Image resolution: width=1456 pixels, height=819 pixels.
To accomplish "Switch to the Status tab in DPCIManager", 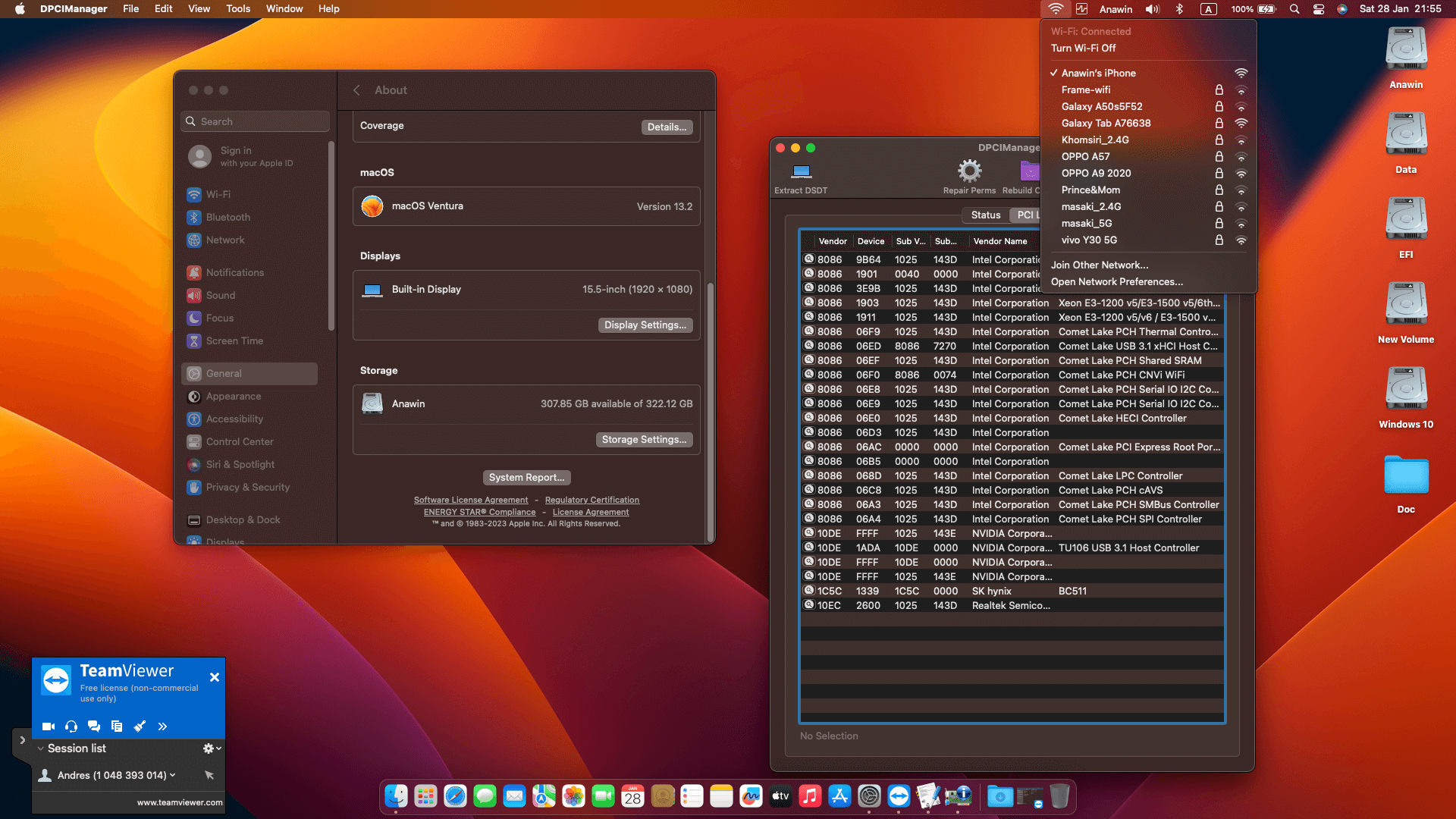I will (985, 215).
